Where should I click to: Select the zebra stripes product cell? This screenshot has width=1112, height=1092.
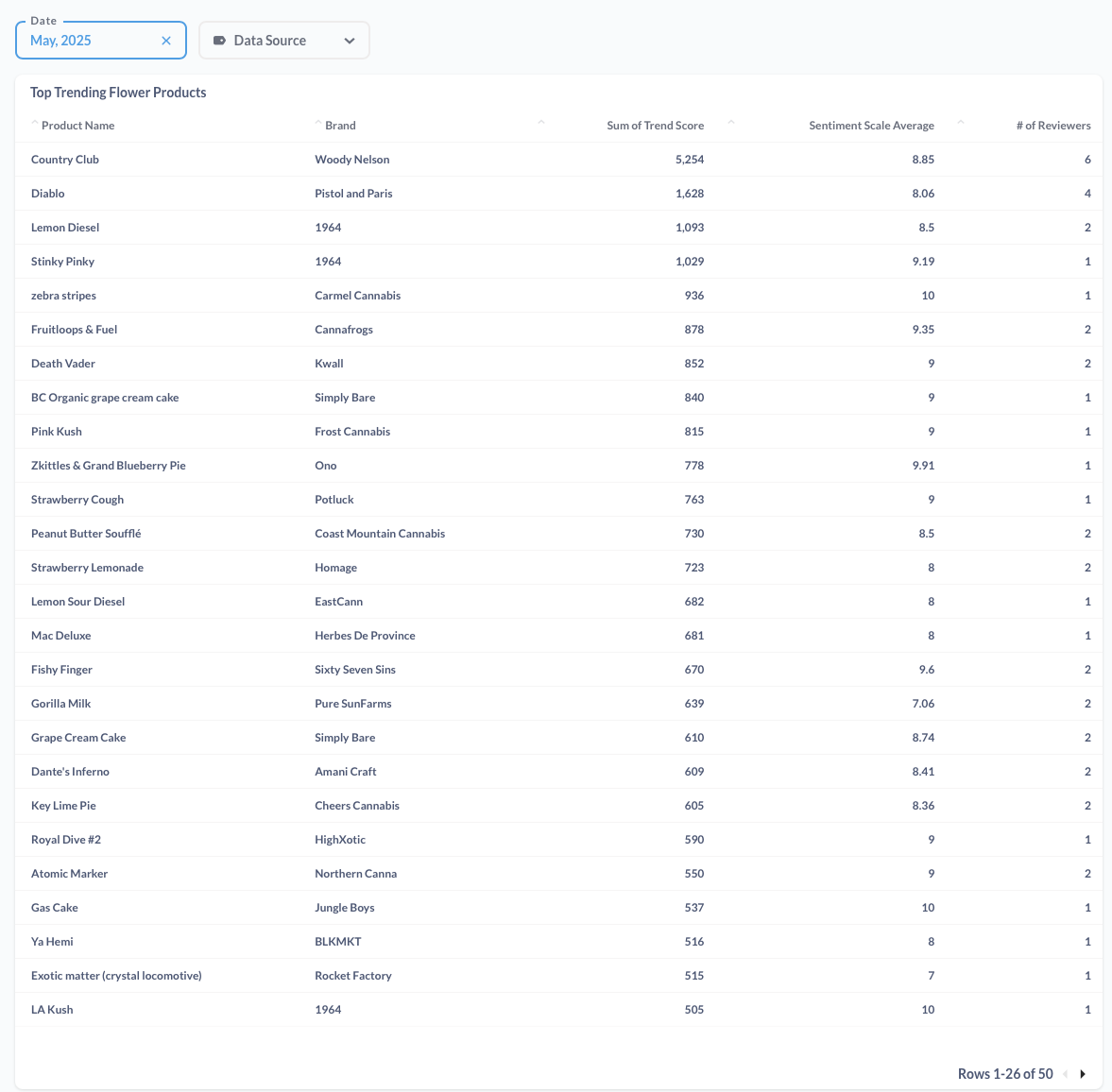(x=64, y=296)
